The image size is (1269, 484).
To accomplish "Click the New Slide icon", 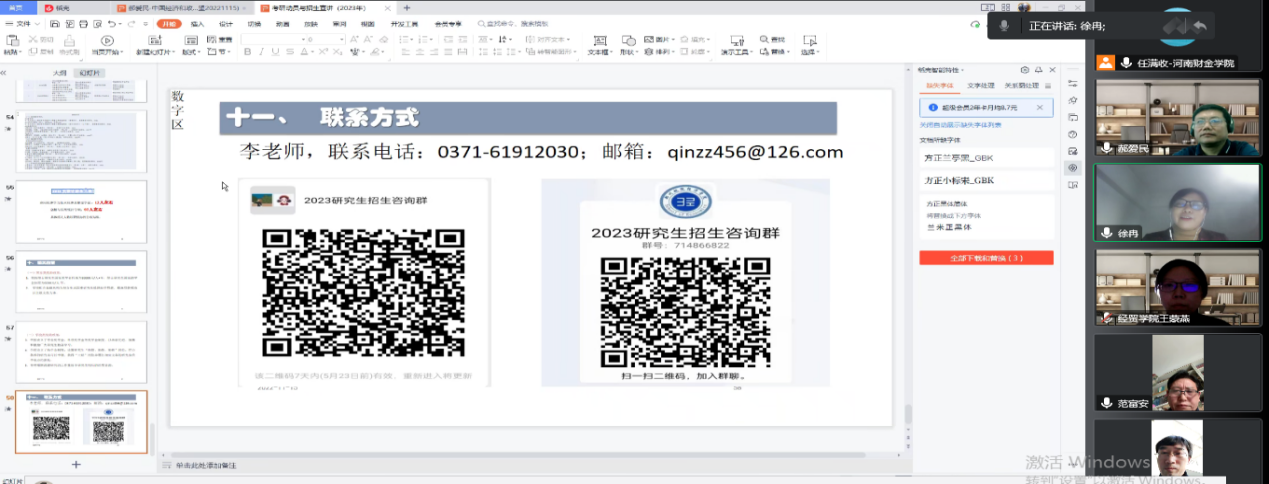I will tap(153, 42).
